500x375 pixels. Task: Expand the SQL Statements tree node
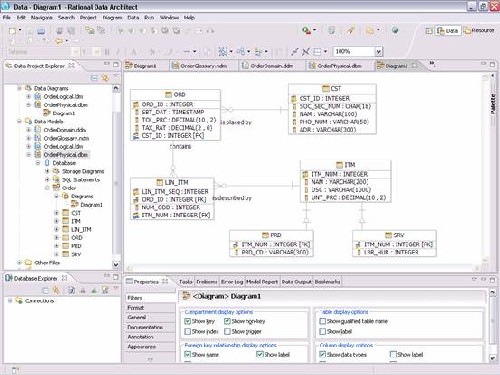47,179
